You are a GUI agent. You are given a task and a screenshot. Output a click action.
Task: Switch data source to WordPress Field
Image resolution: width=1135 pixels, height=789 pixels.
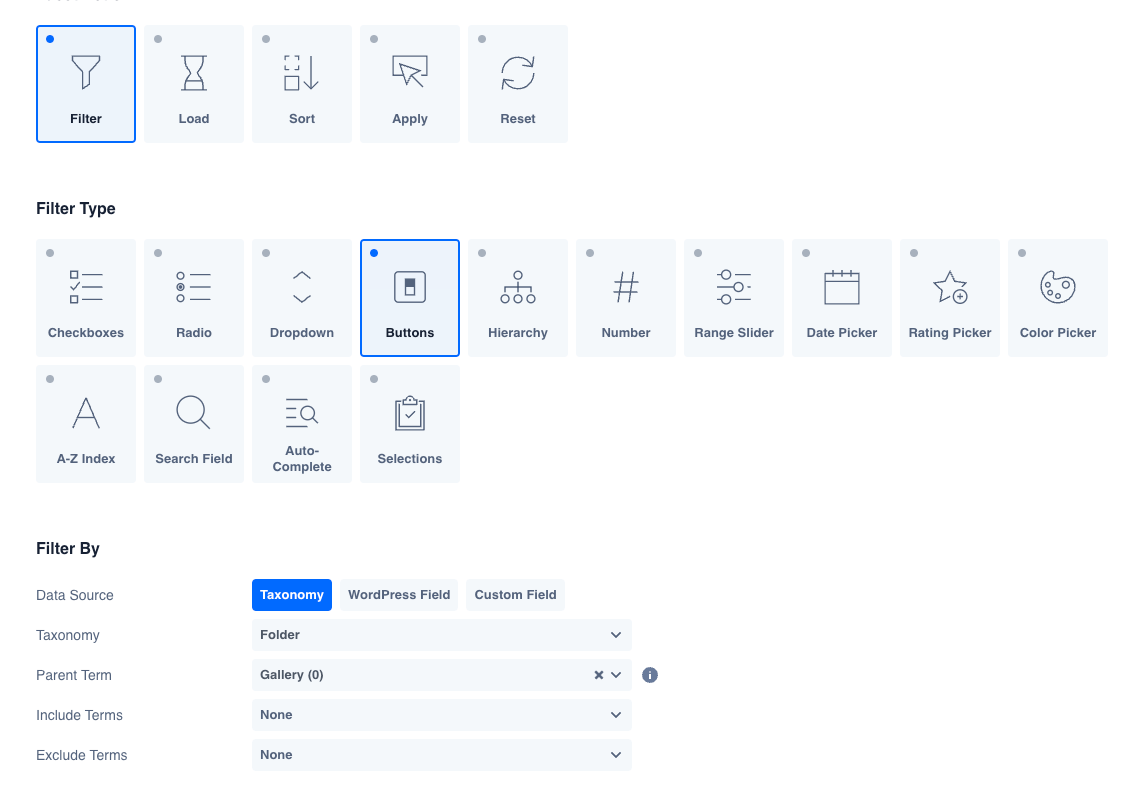tap(399, 595)
